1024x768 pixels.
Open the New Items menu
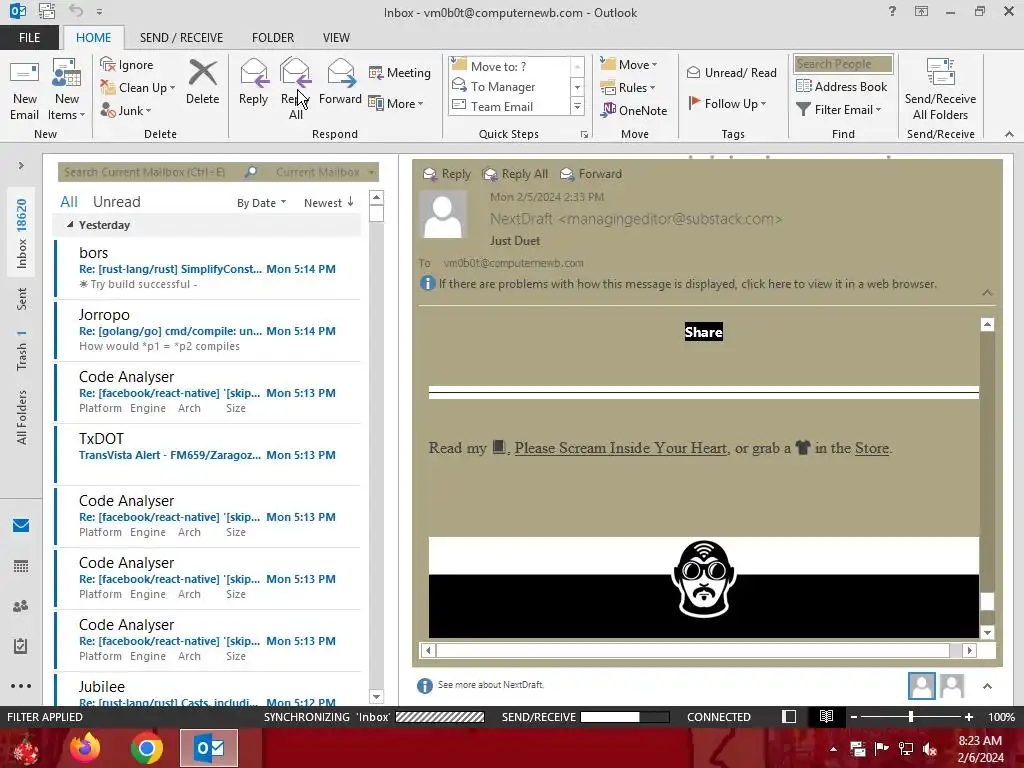(67, 90)
